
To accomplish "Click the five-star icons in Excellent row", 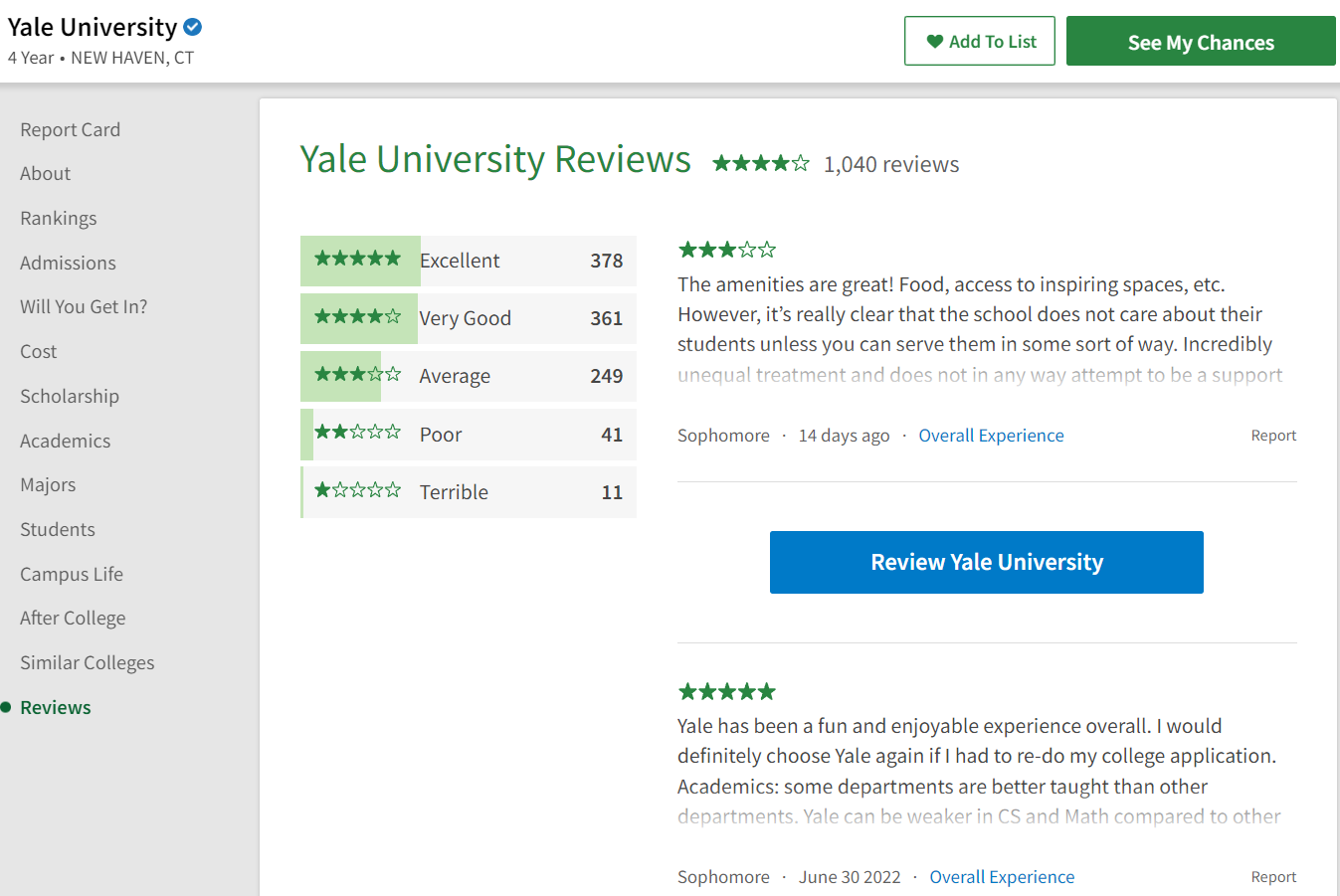I will click(x=358, y=259).
